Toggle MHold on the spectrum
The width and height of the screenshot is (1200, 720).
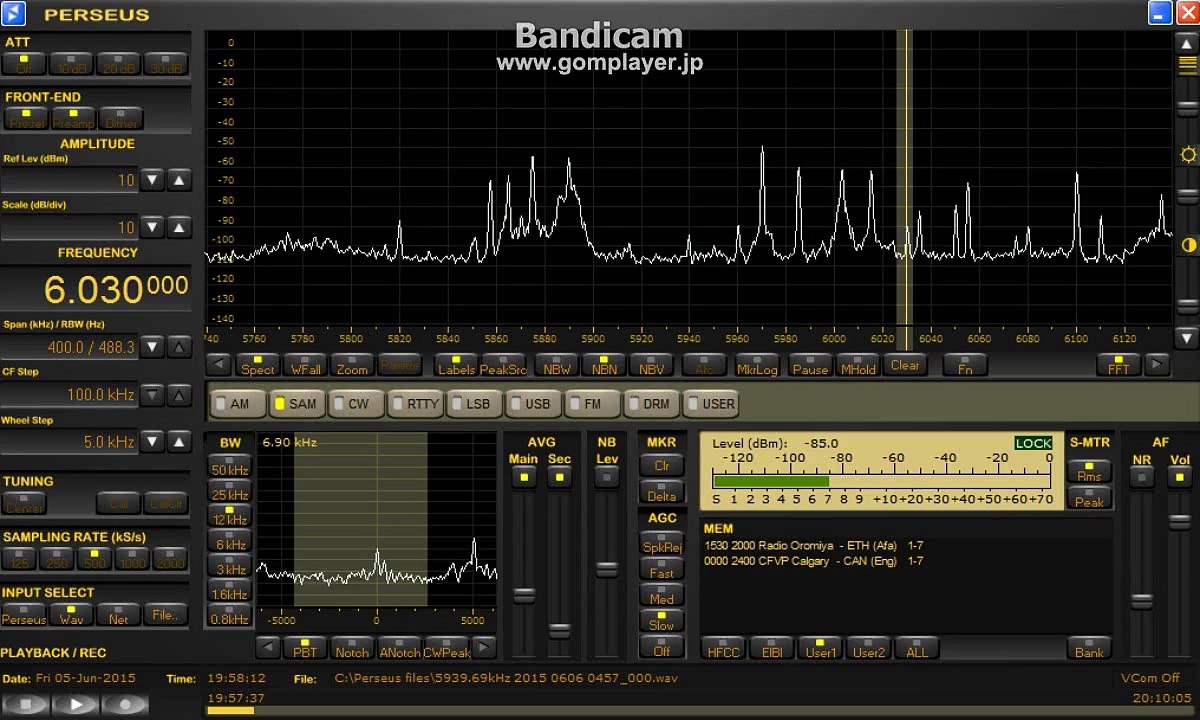coord(858,365)
